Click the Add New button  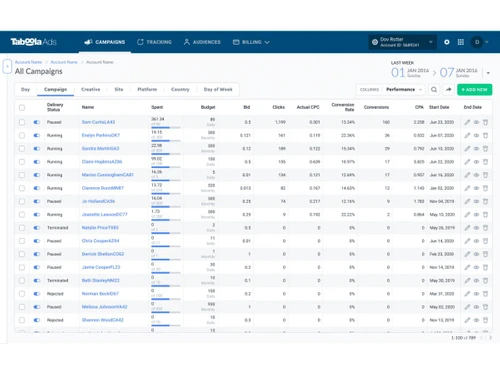tap(475, 89)
